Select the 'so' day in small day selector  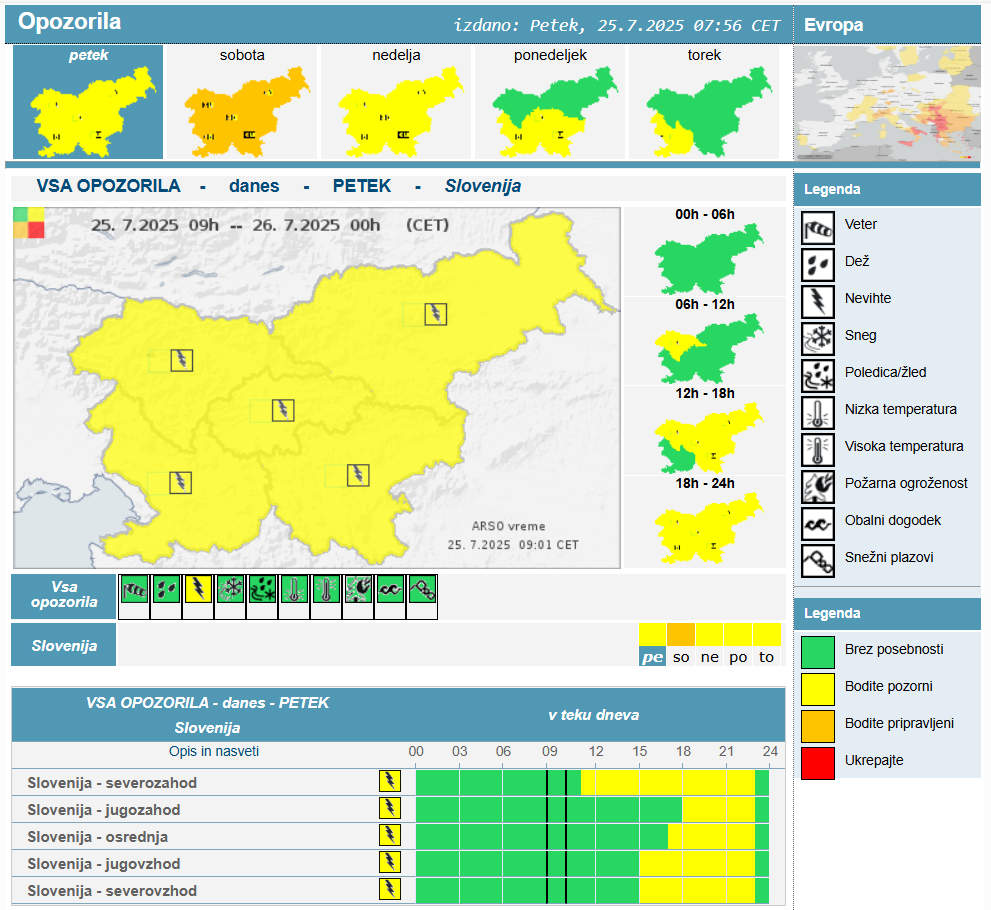point(681,645)
